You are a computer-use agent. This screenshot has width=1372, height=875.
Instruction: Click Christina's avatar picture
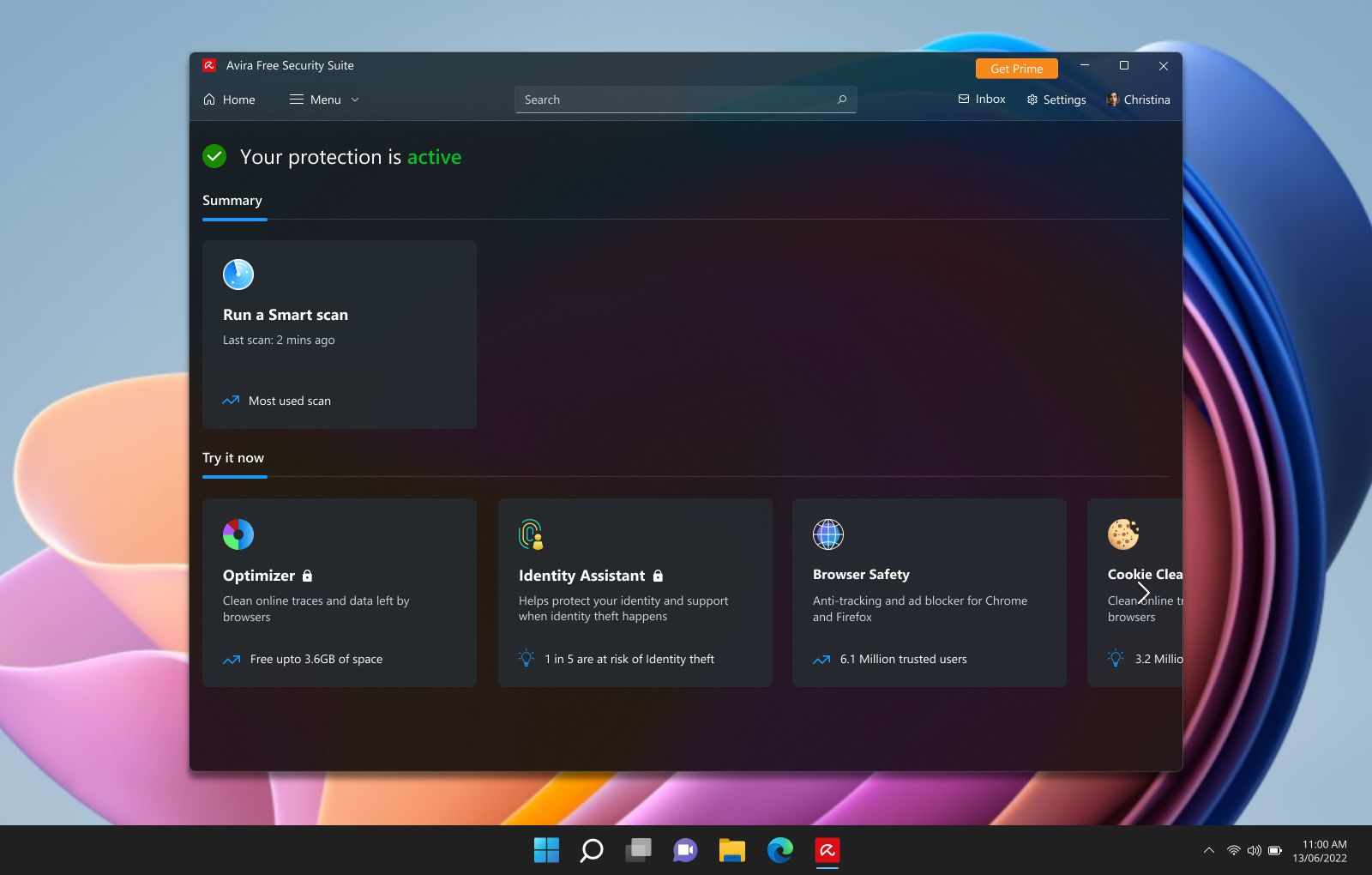click(1112, 100)
